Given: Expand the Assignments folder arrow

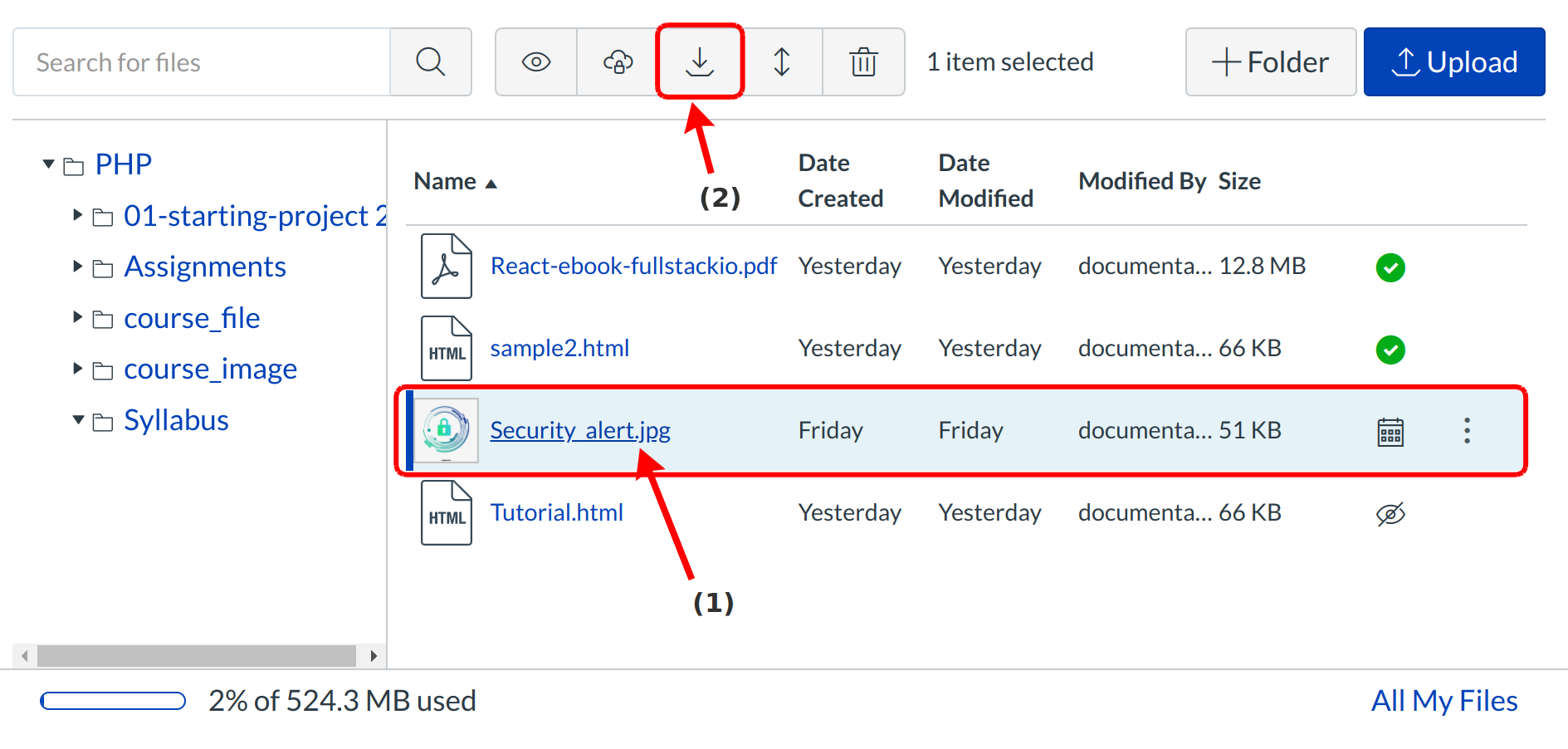Looking at the screenshot, I should (78, 267).
